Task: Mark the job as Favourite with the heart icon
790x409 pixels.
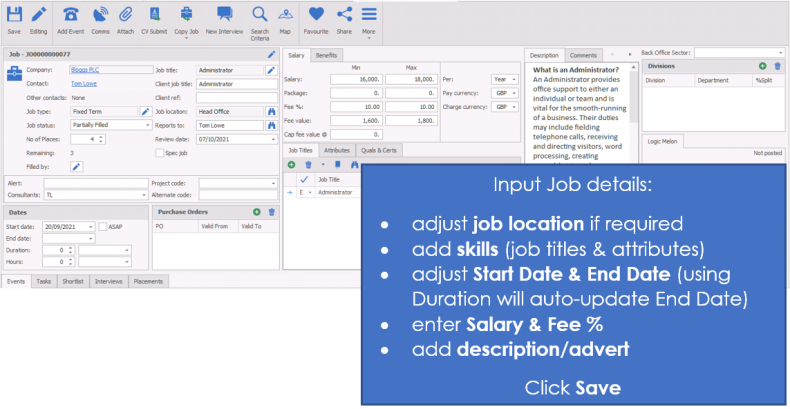Action: point(316,14)
